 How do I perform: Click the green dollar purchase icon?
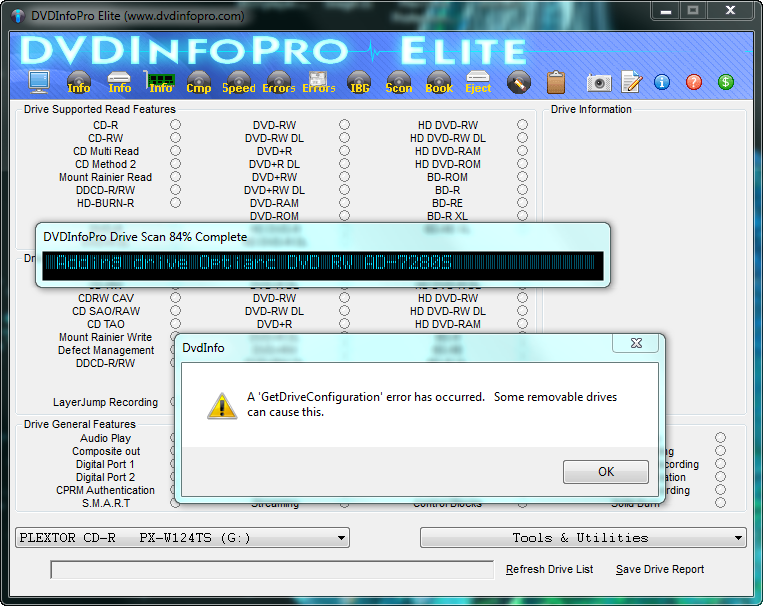[x=726, y=82]
